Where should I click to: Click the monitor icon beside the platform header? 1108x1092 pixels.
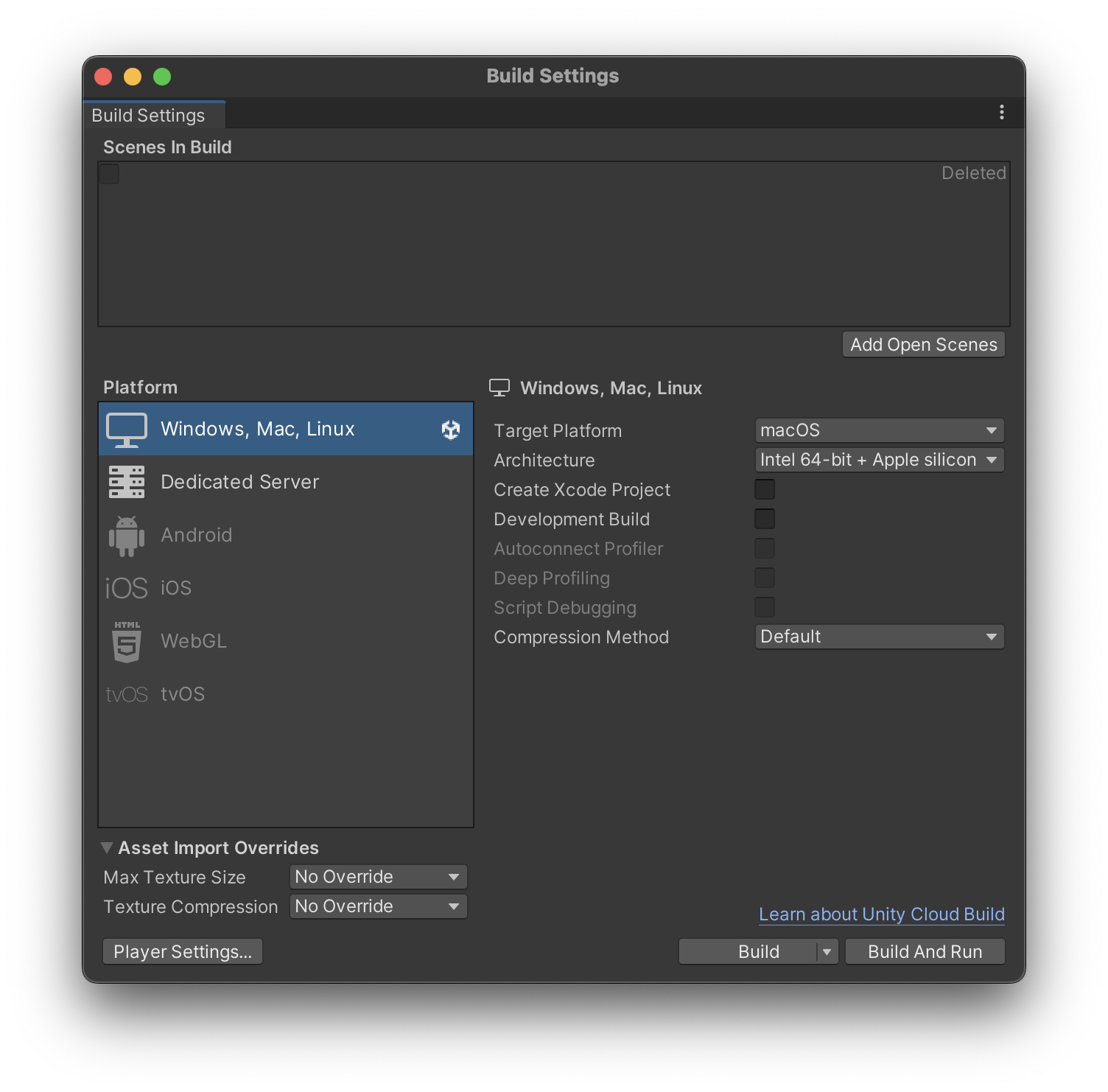coord(501,387)
